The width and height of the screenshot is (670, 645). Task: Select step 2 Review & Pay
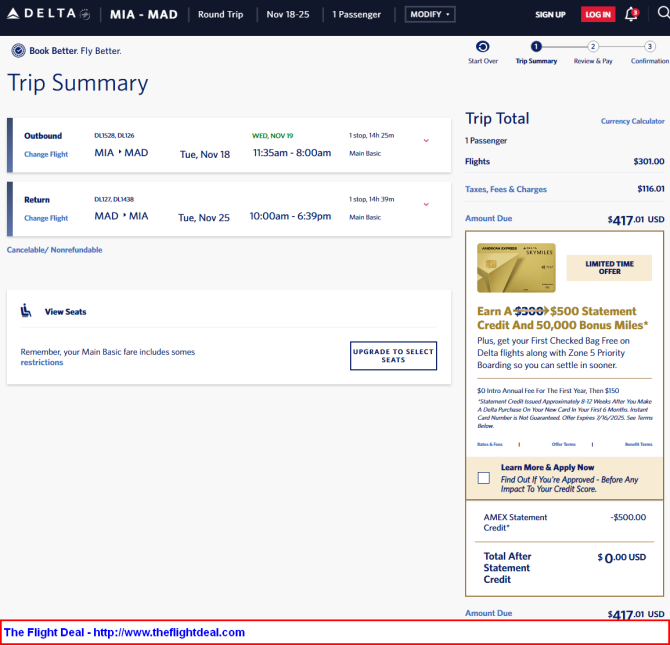pyautogui.click(x=593, y=52)
